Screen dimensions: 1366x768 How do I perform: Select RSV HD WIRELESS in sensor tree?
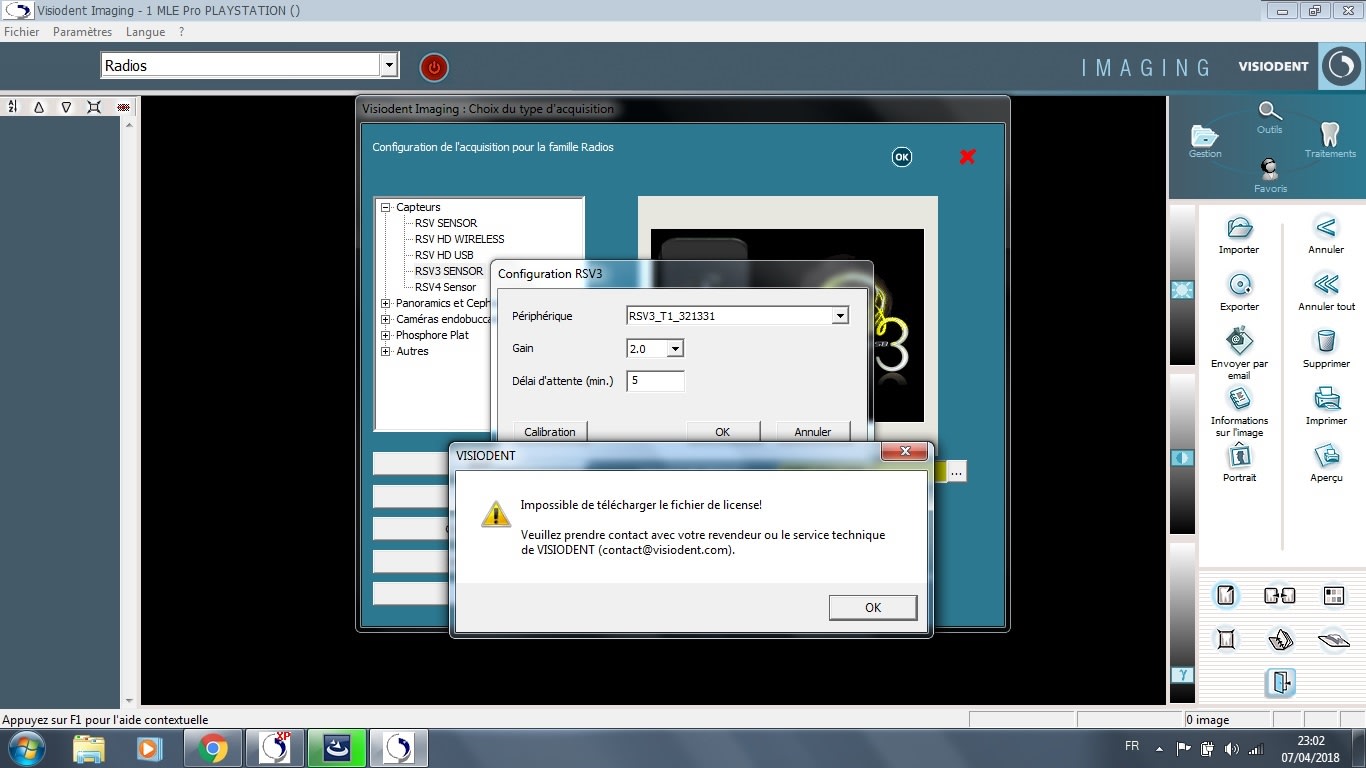pyautogui.click(x=459, y=239)
